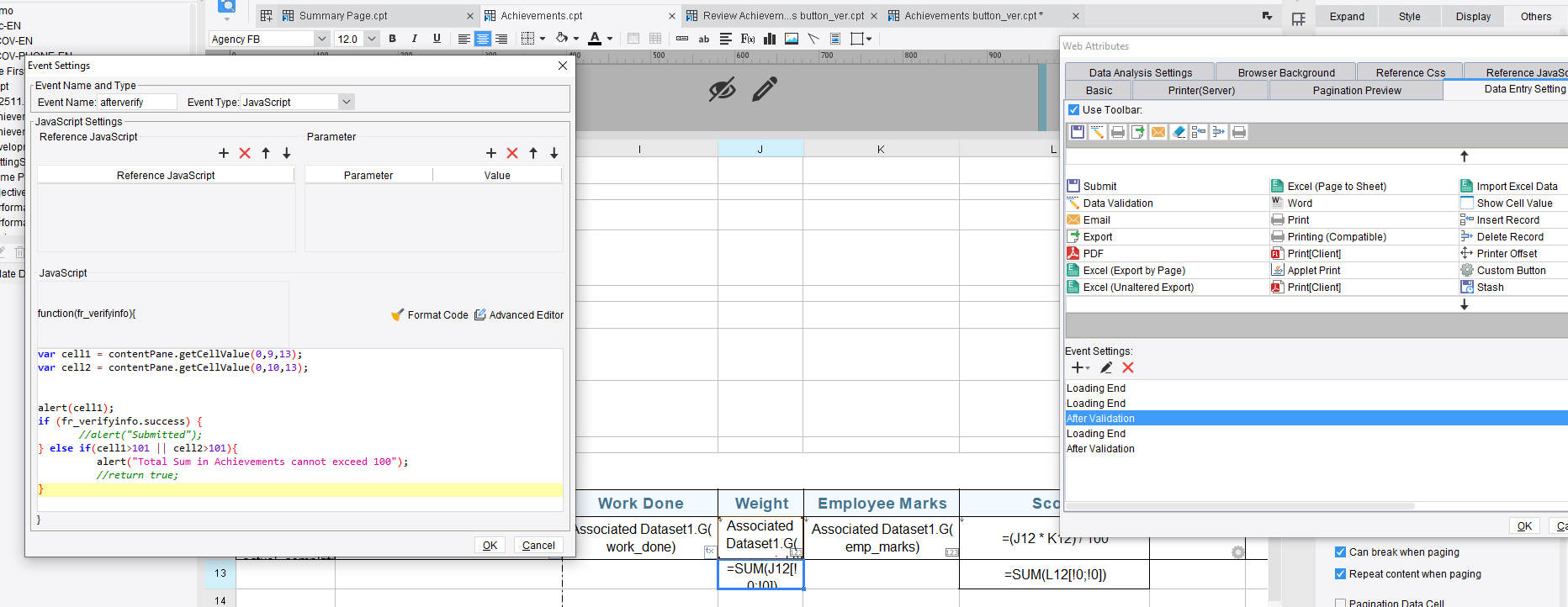Open the Event Type dropdown
The height and width of the screenshot is (607, 1568).
point(346,102)
